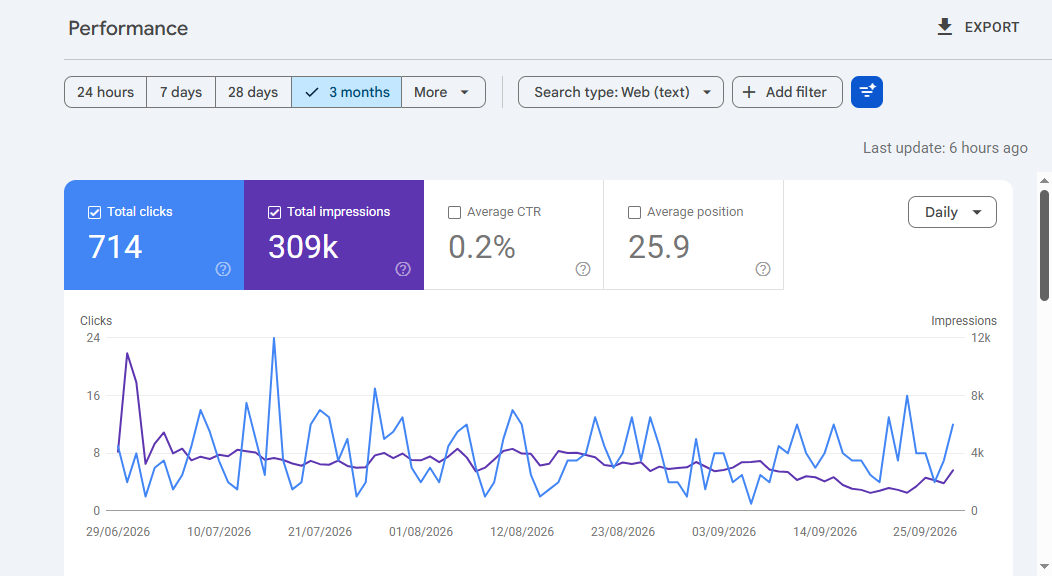1052x576 pixels.
Task: Uncheck the Total clicks checkbox
Action: [95, 213]
